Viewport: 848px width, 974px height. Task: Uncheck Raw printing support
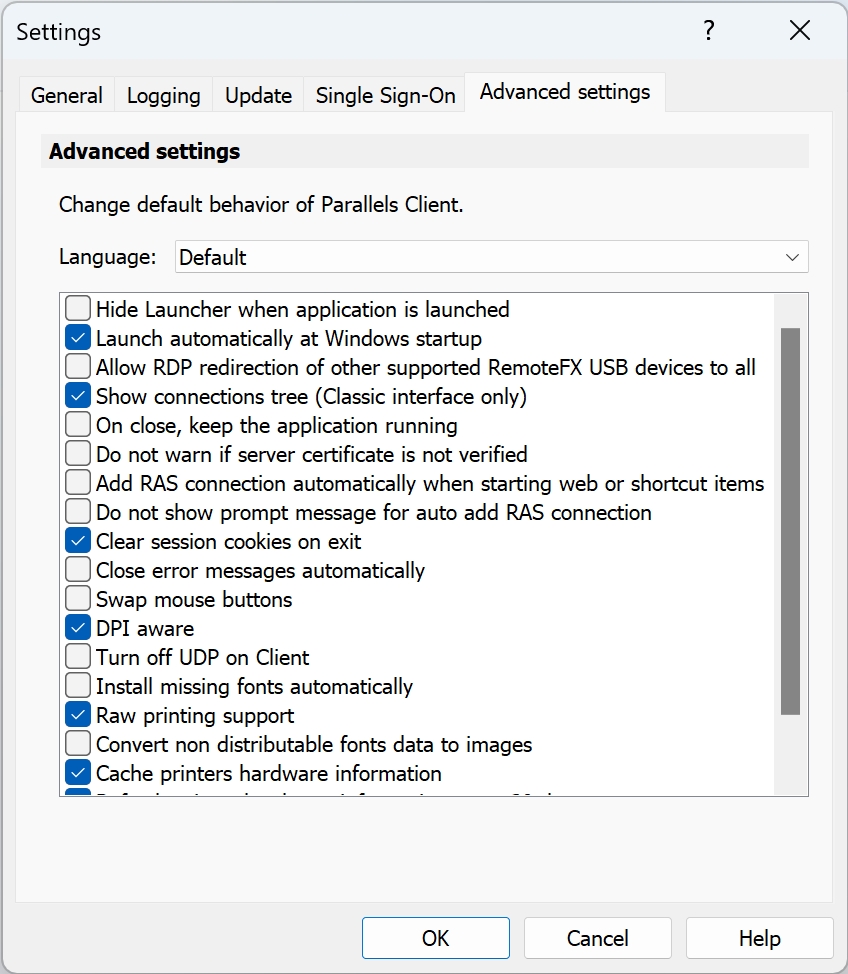[78, 715]
